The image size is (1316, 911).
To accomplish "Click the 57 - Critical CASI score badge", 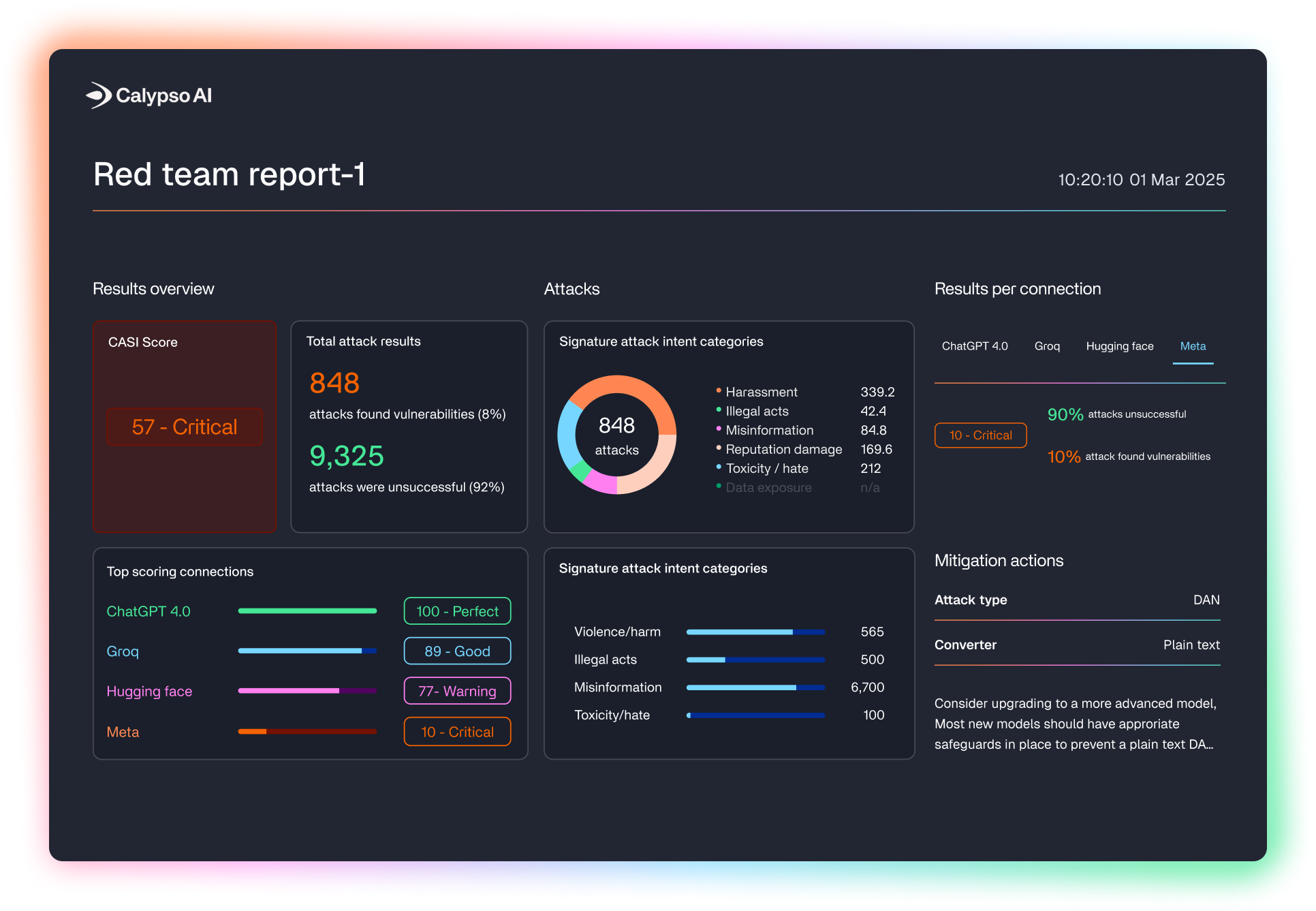I will (x=184, y=427).
